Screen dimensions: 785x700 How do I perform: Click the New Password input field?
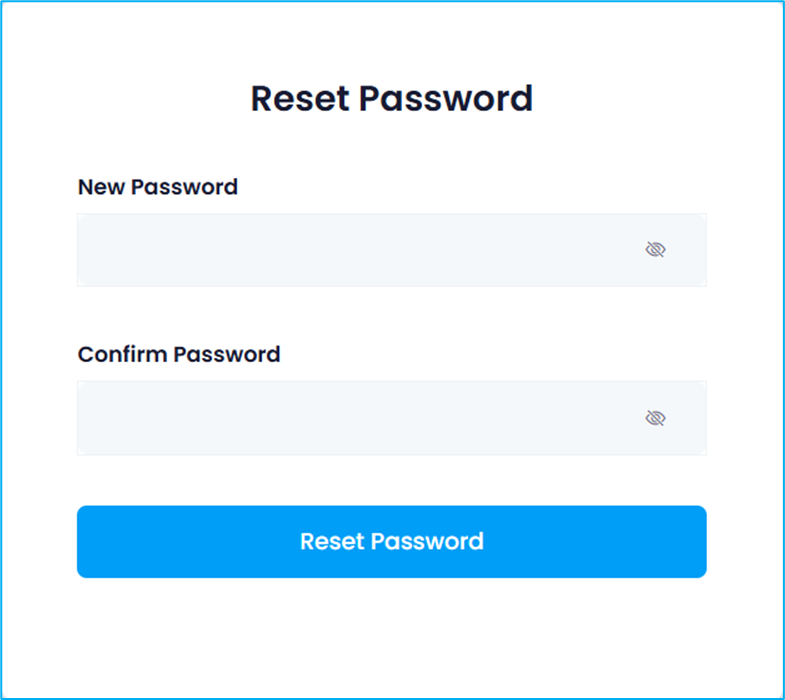pyautogui.click(x=350, y=250)
